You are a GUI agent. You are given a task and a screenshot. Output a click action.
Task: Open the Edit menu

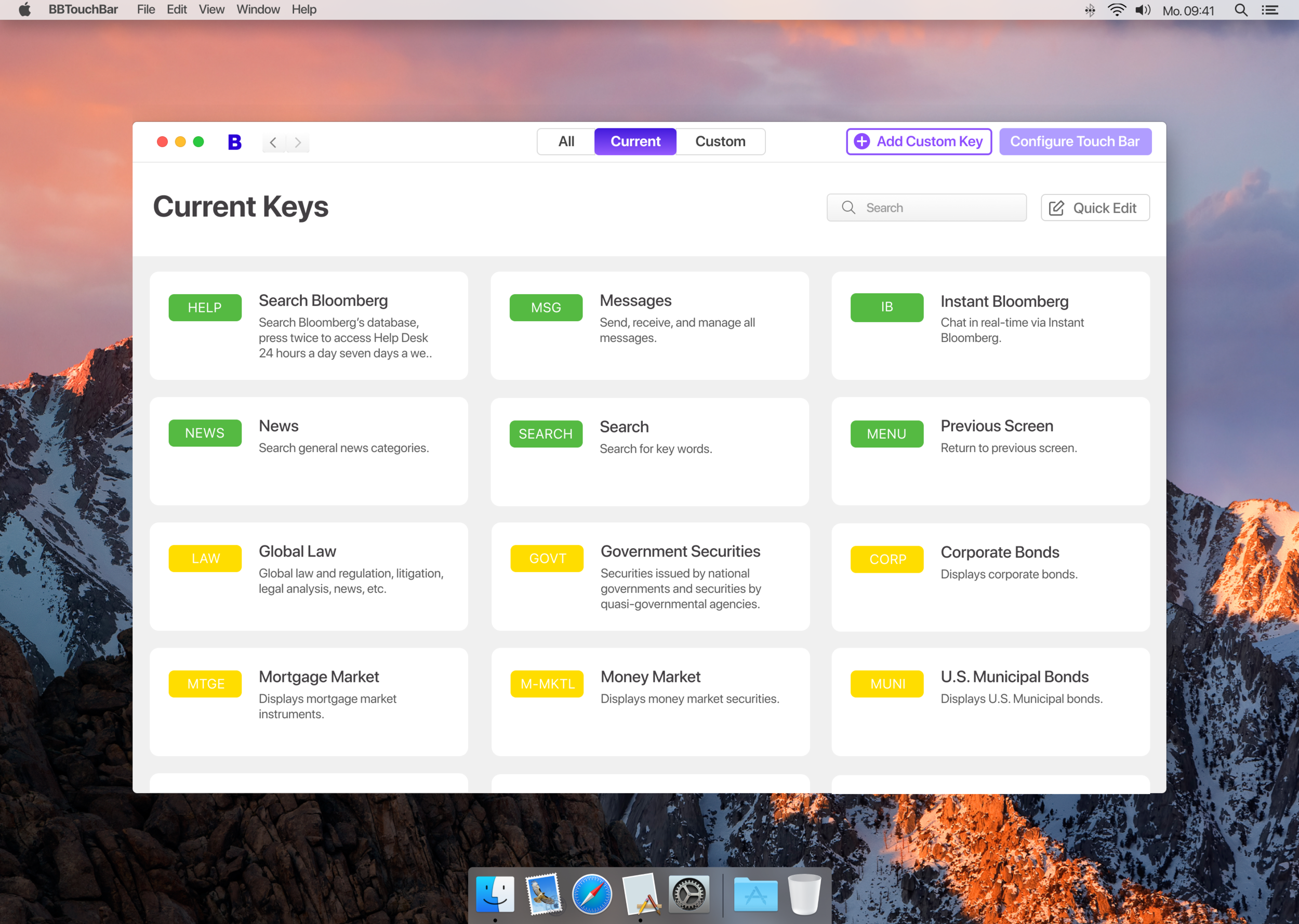point(177,10)
